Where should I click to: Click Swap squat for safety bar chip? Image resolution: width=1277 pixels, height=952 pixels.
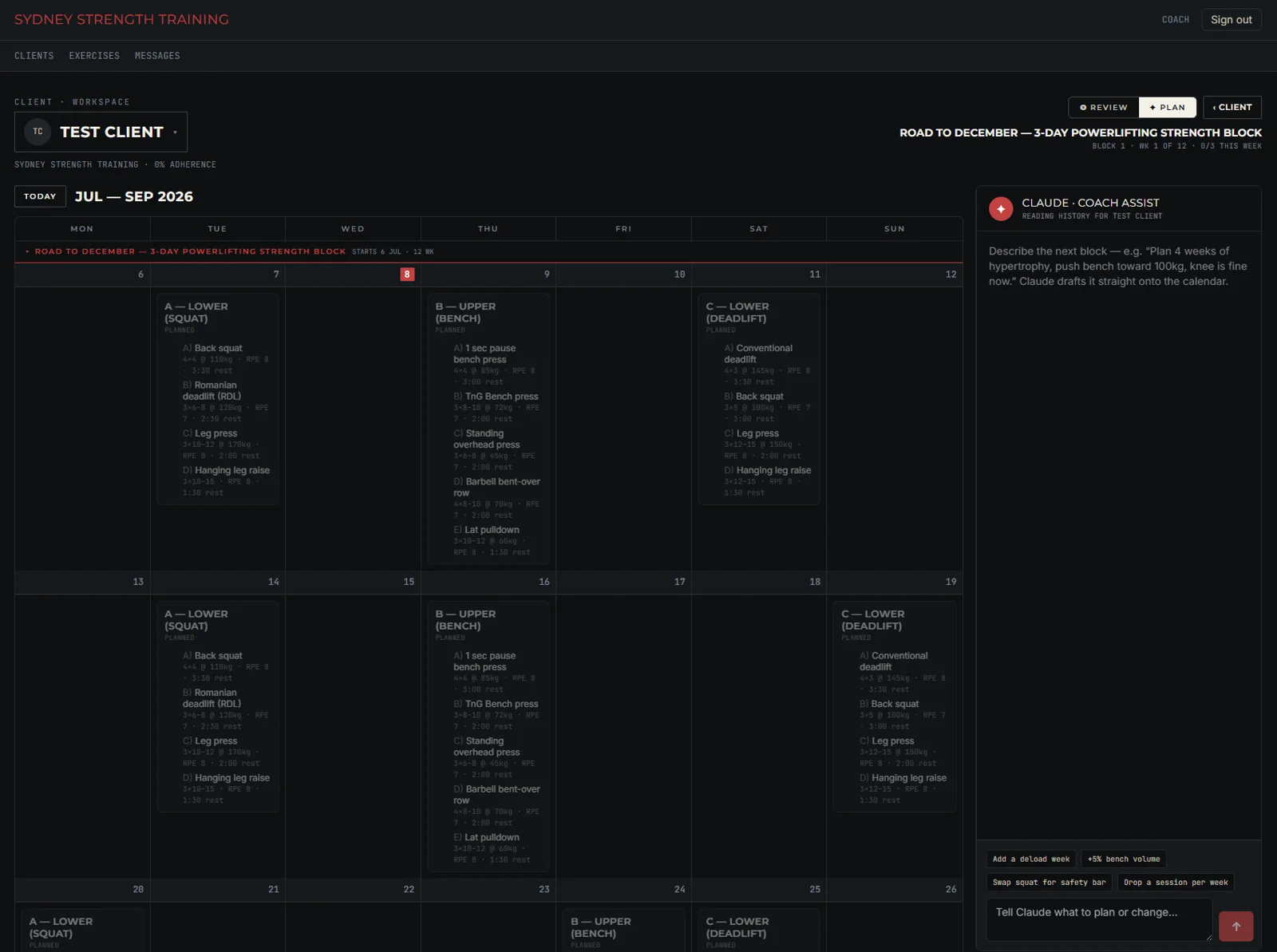pyautogui.click(x=1050, y=883)
